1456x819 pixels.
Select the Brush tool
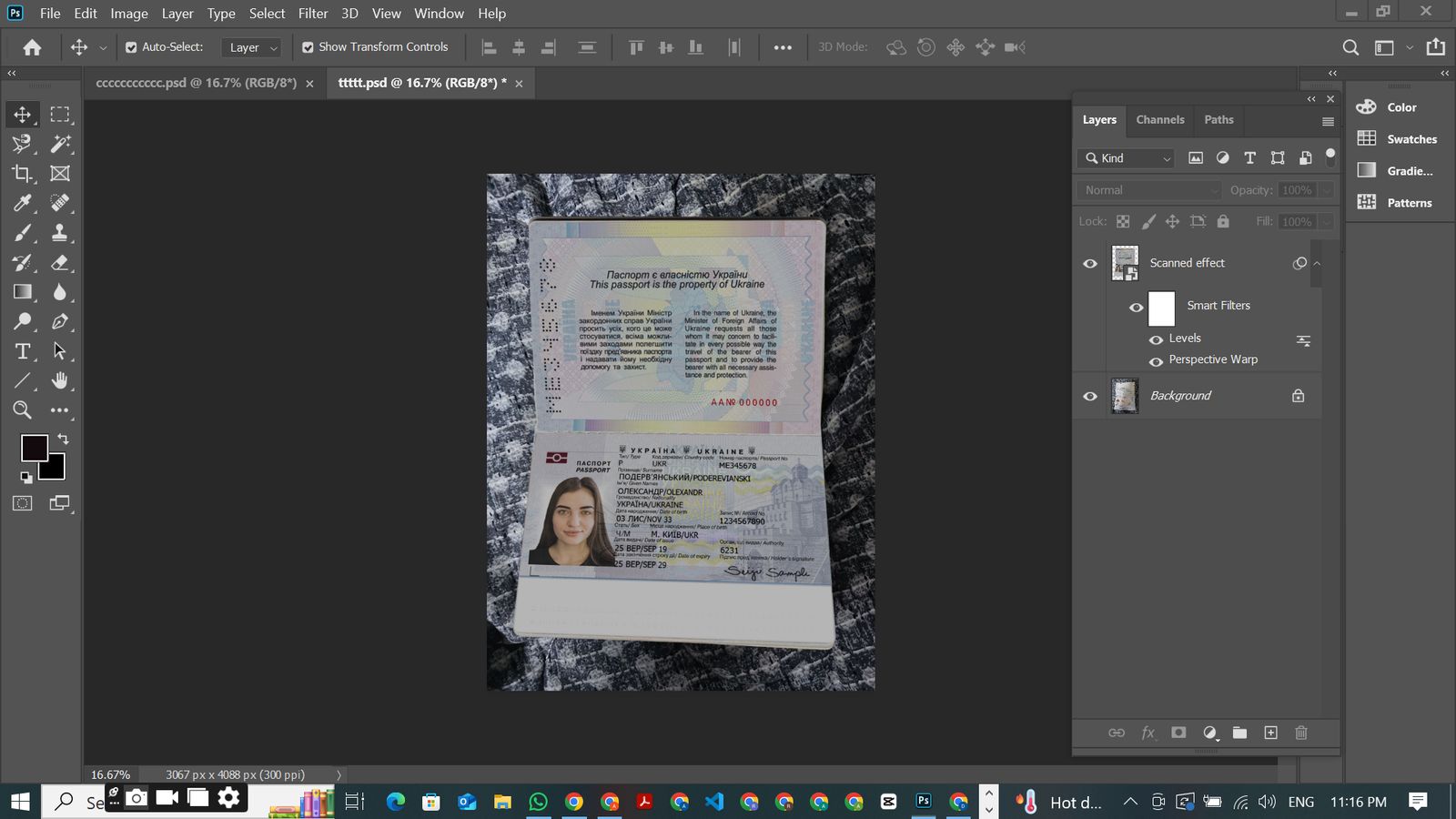(22, 233)
